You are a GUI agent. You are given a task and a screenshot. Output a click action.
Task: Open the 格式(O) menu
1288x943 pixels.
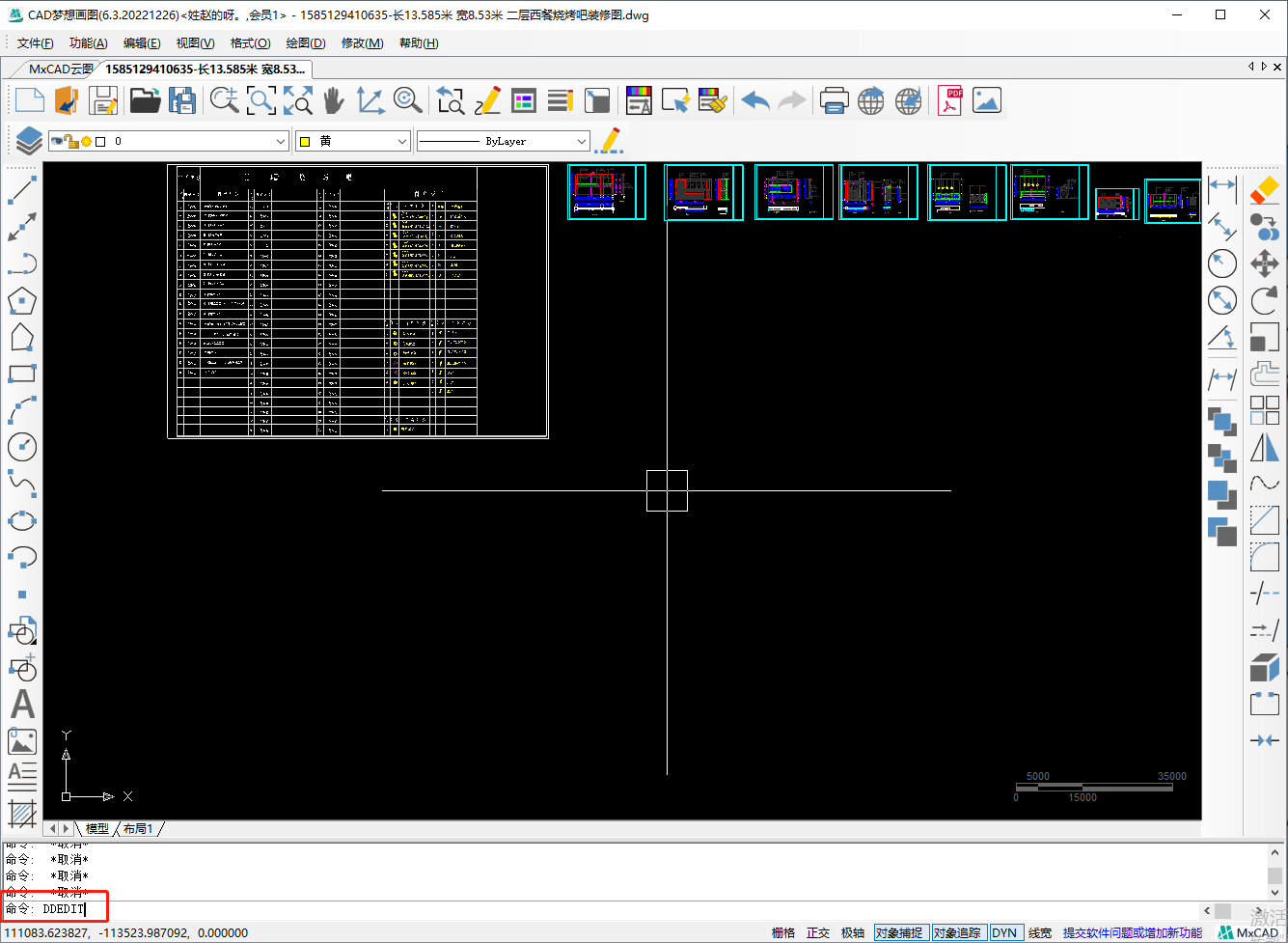251,43
